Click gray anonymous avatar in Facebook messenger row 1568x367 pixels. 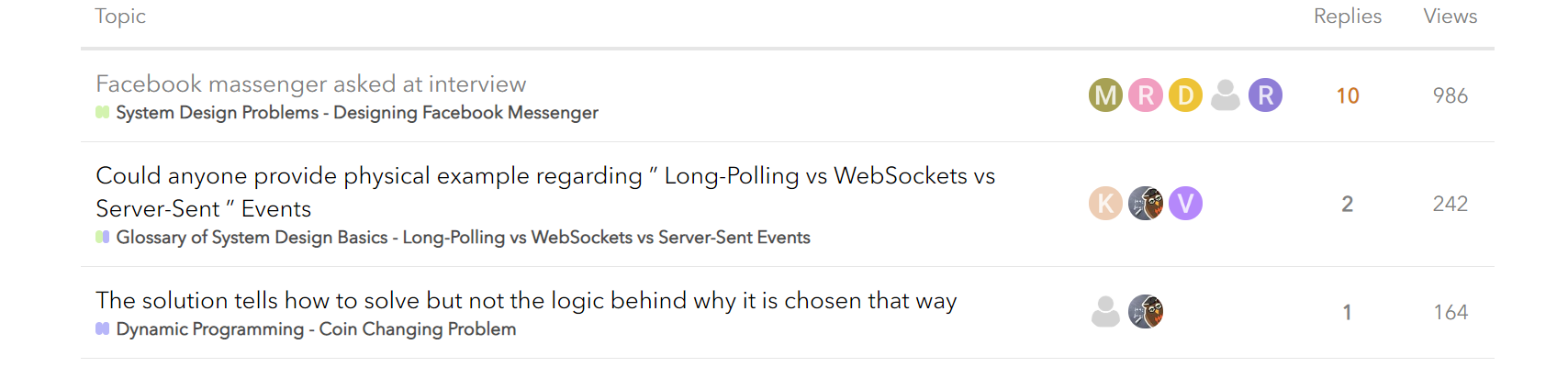click(x=1226, y=95)
